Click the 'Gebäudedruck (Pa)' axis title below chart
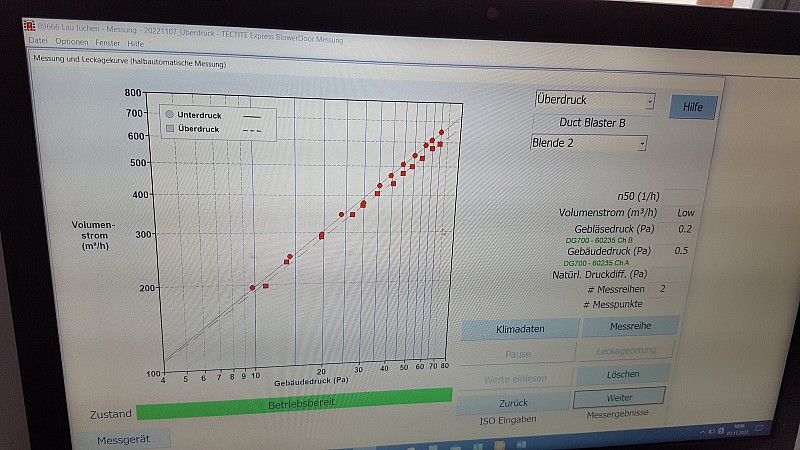The image size is (800, 450). pyautogui.click(x=311, y=382)
